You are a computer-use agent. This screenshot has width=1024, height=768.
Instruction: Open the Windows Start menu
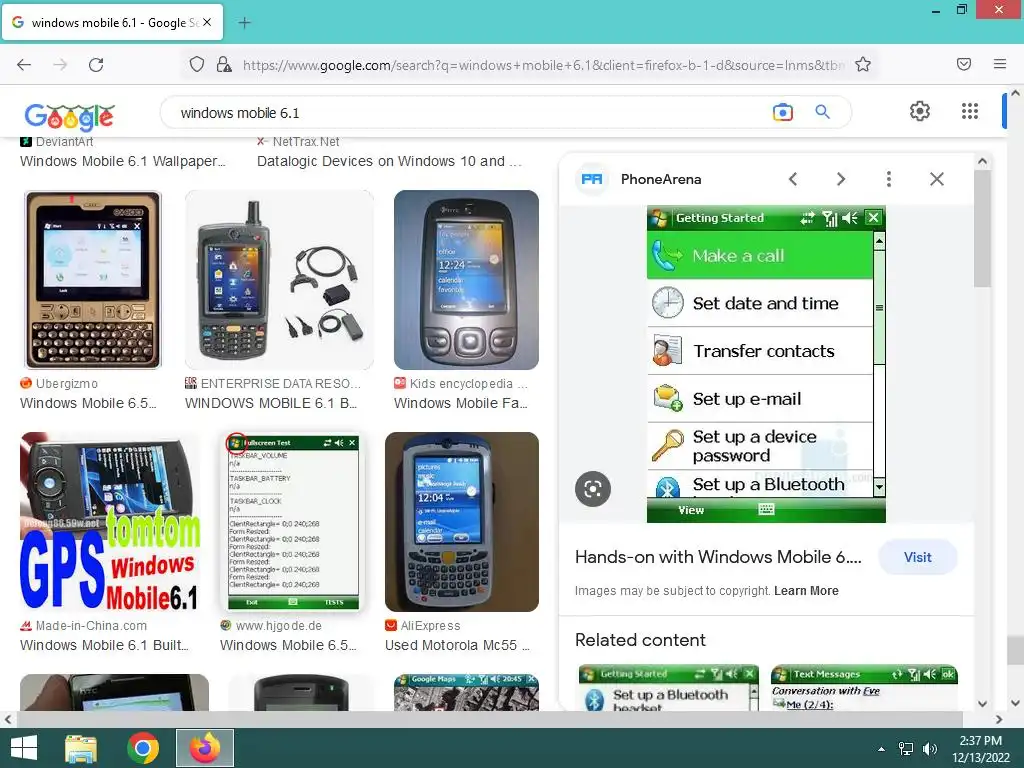24,748
